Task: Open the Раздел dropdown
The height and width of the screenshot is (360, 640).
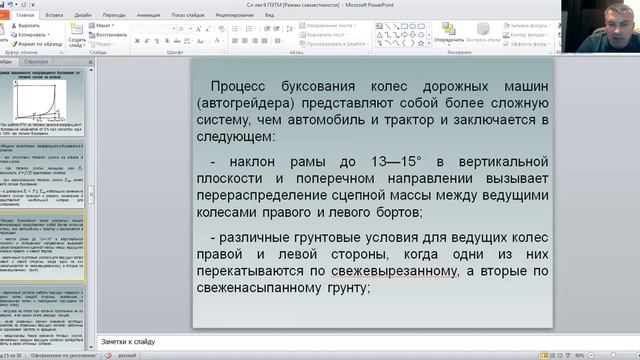Action: point(102,44)
